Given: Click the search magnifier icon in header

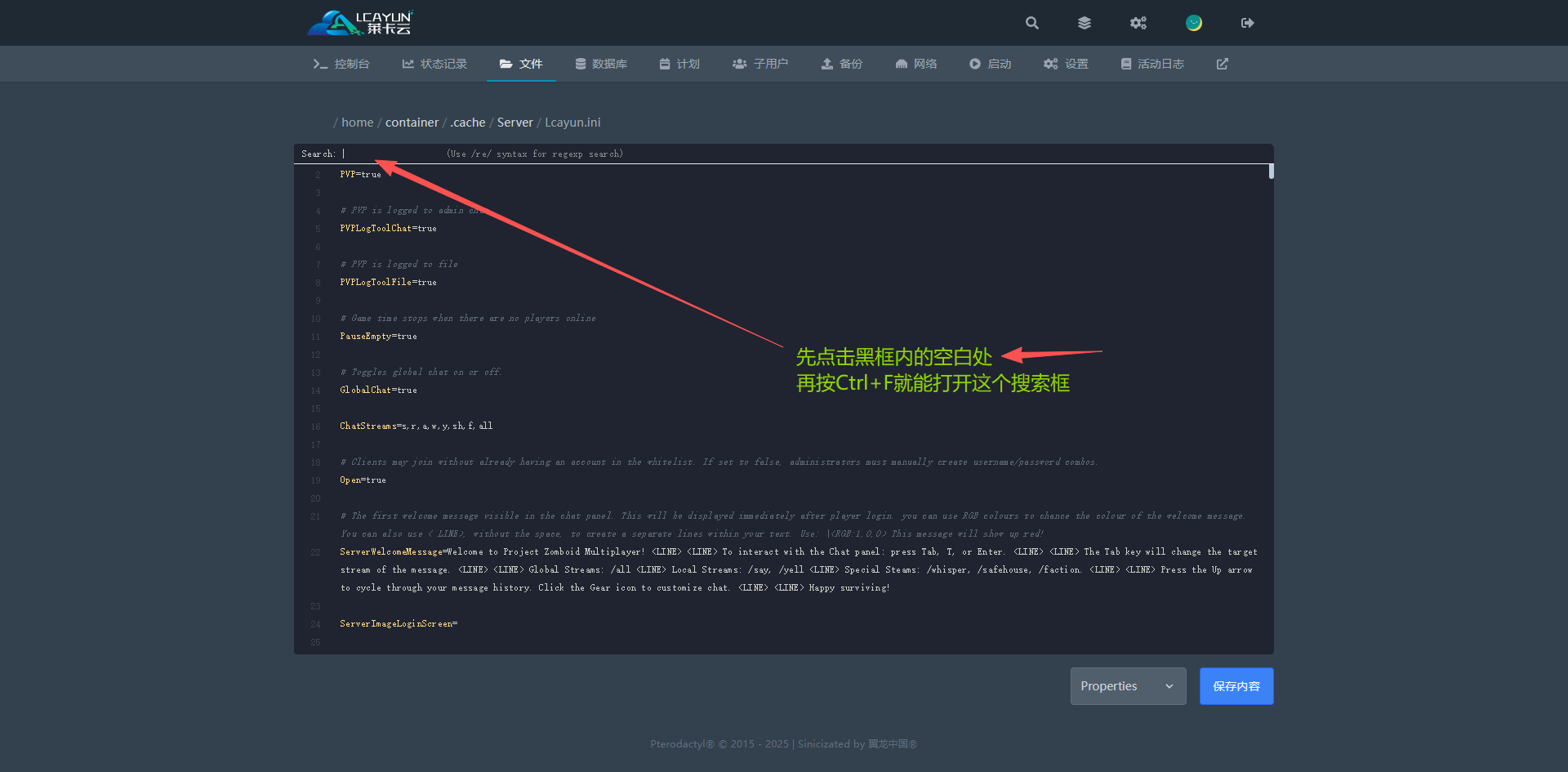Looking at the screenshot, I should tap(1032, 23).
